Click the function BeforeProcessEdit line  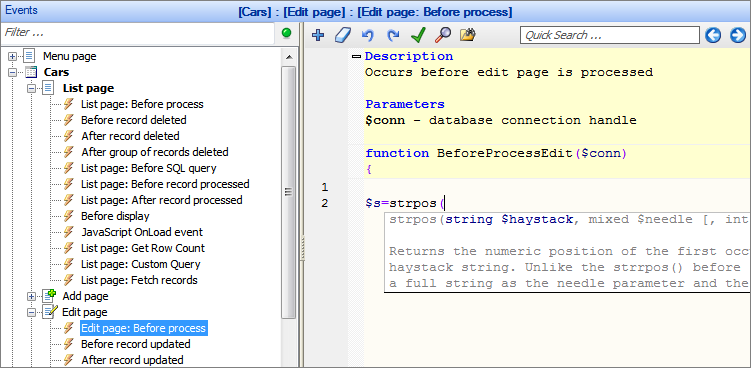496,154
